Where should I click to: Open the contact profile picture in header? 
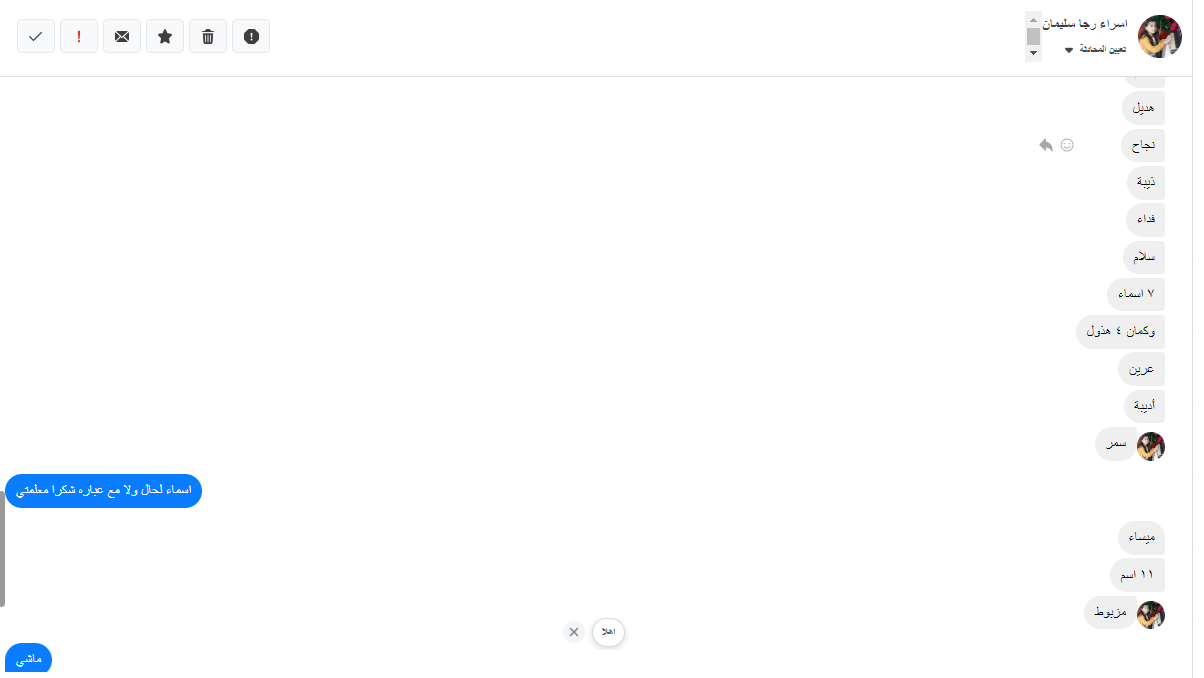[1160, 36]
